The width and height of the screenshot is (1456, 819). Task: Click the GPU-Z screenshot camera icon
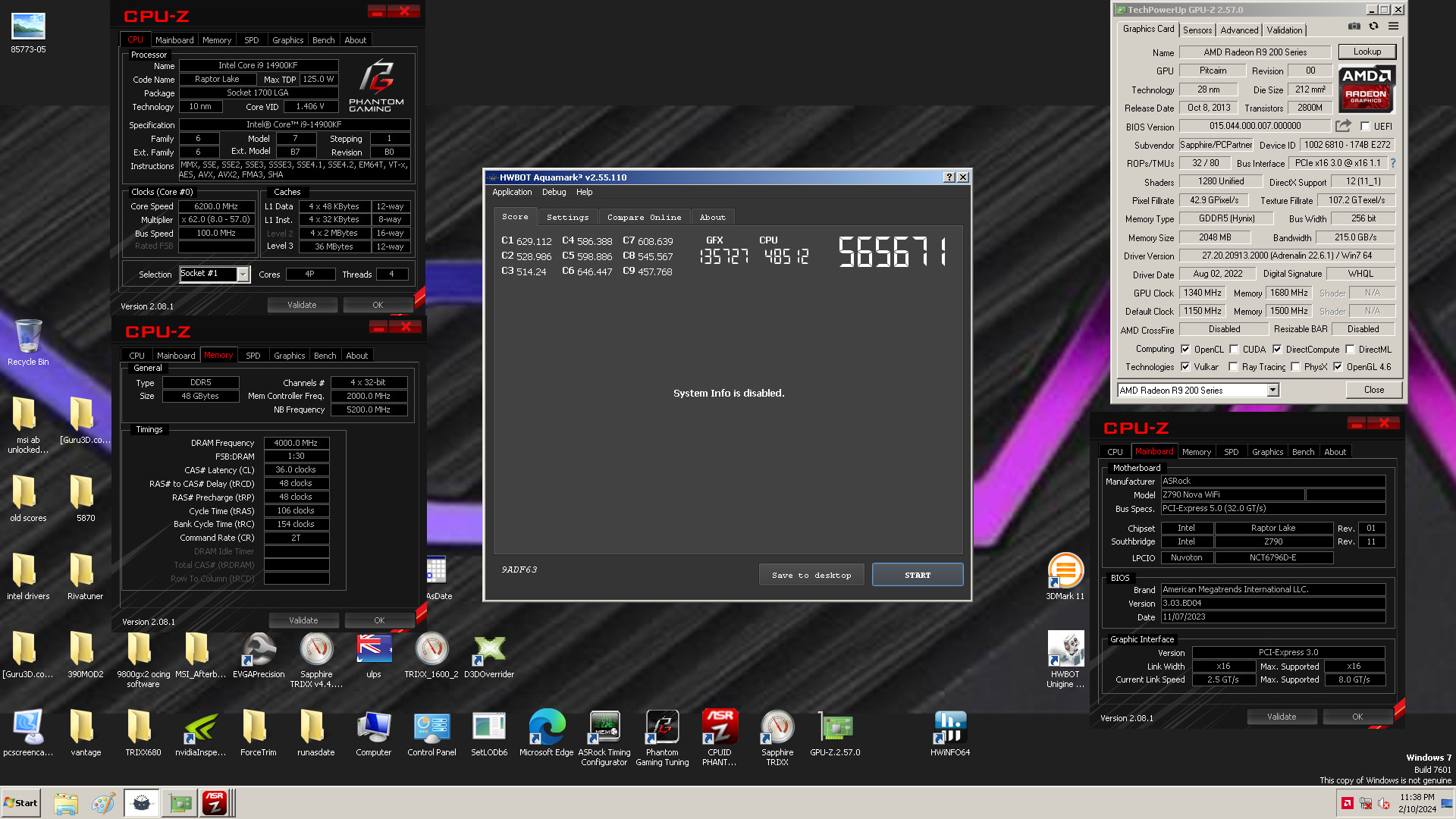click(x=1354, y=27)
